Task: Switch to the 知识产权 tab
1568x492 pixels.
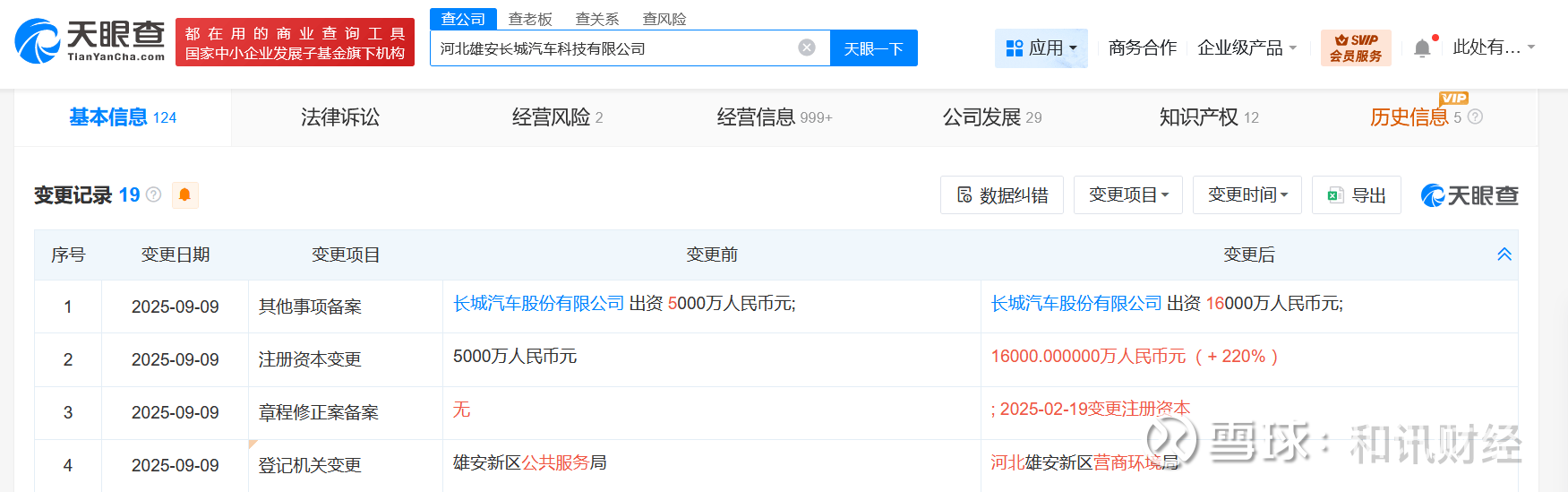Action: tap(1209, 117)
